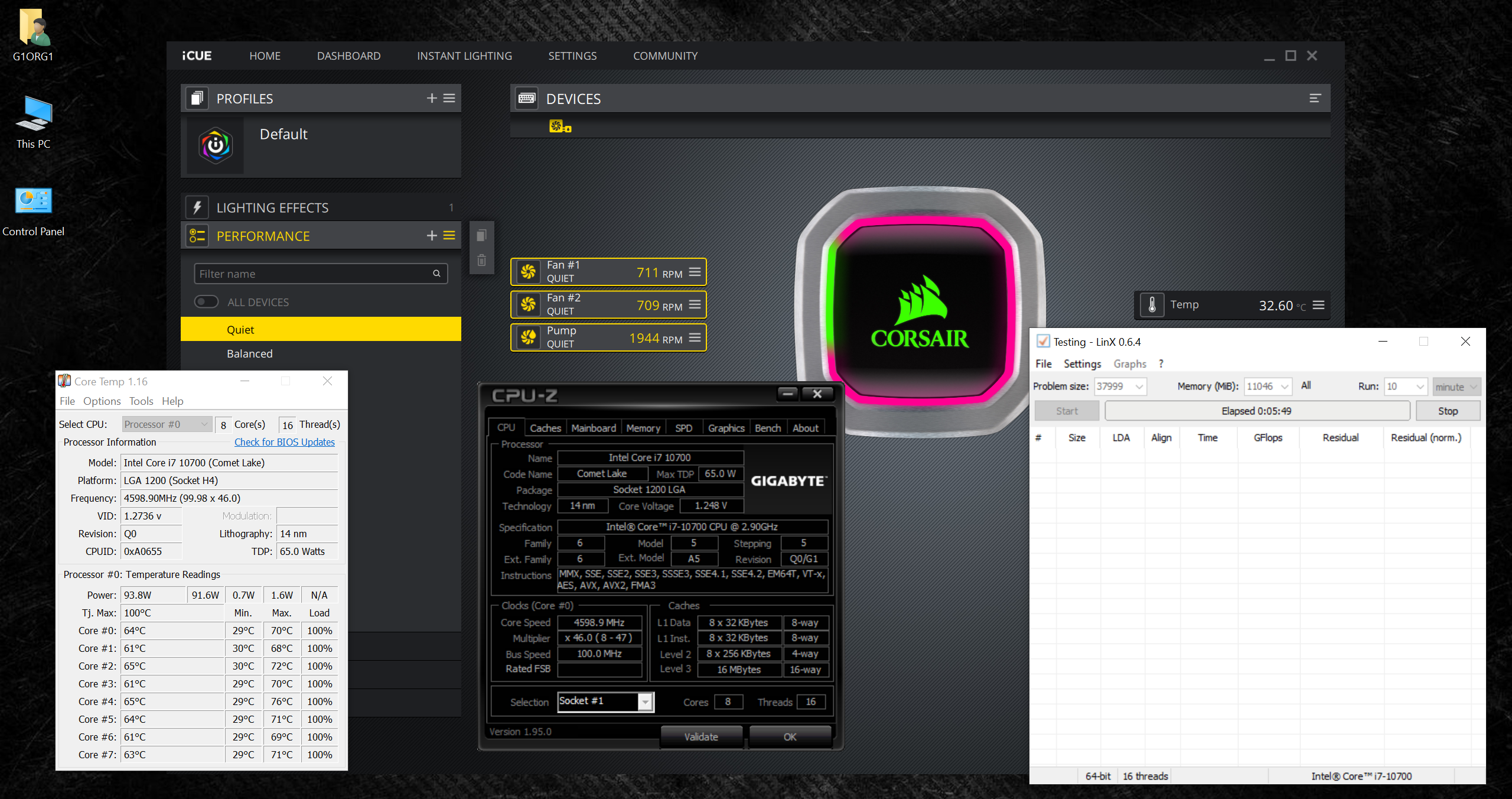Switch to CPU-Z Caches tab
Image resolution: width=1512 pixels, height=799 pixels.
545,428
